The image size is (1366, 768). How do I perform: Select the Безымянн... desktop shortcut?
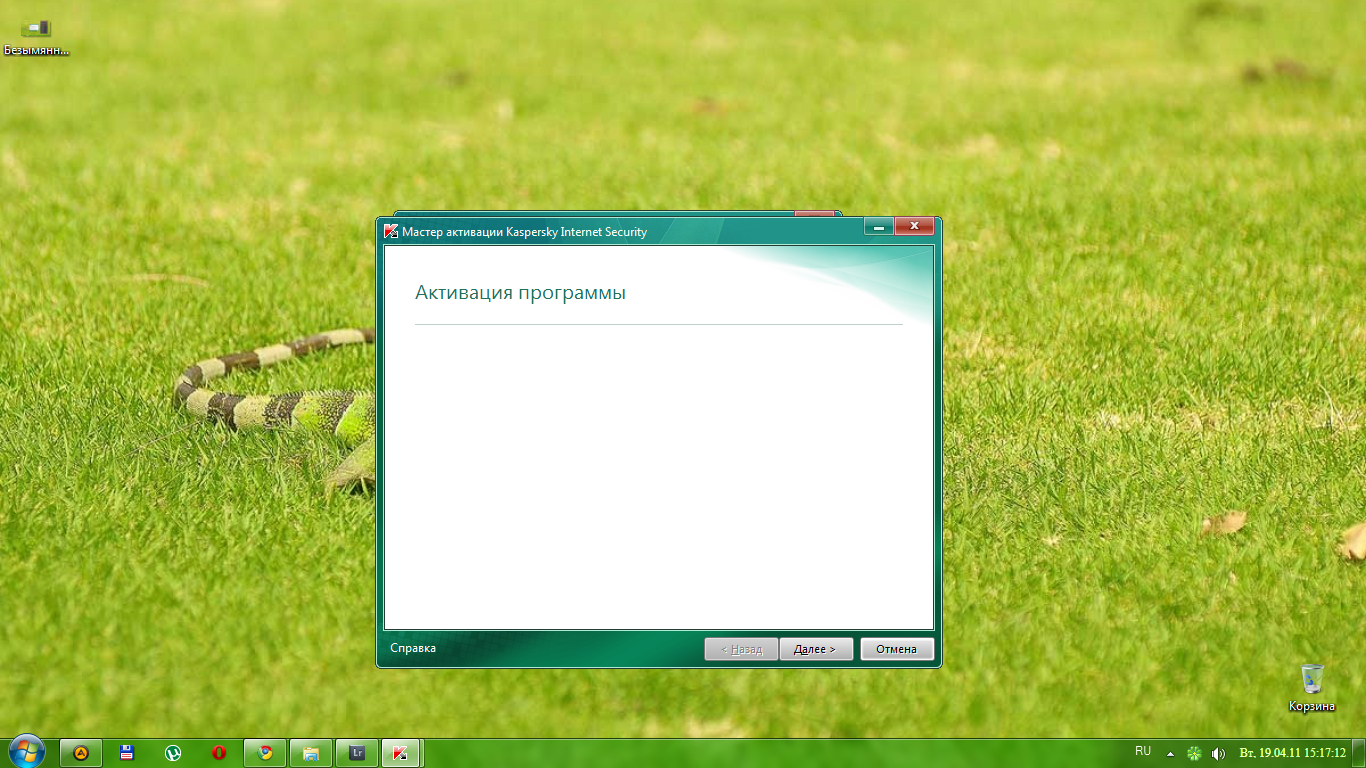coord(36,37)
